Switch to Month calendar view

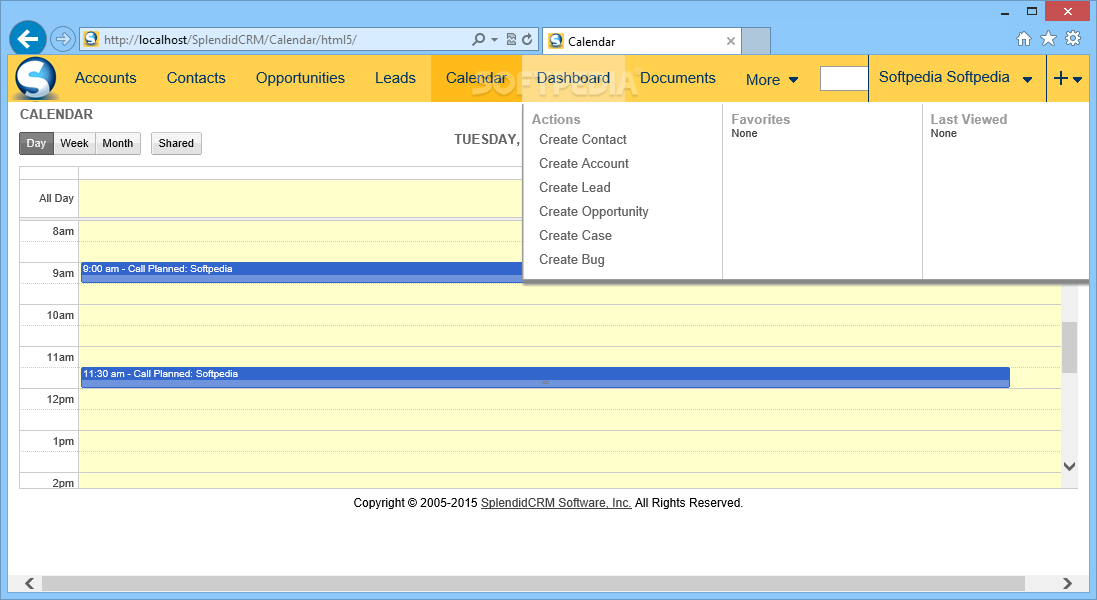tap(118, 143)
